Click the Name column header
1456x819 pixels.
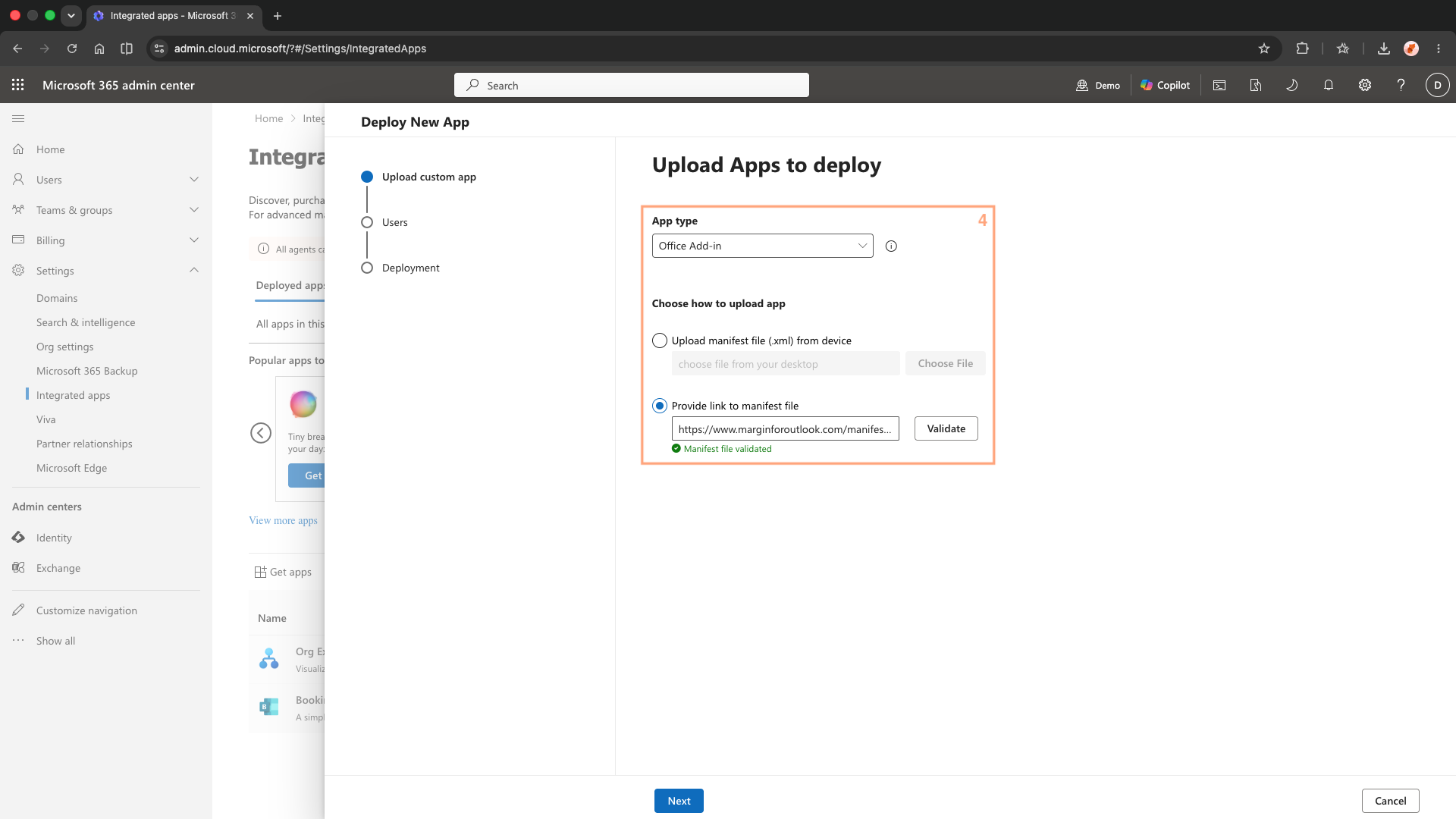(272, 618)
